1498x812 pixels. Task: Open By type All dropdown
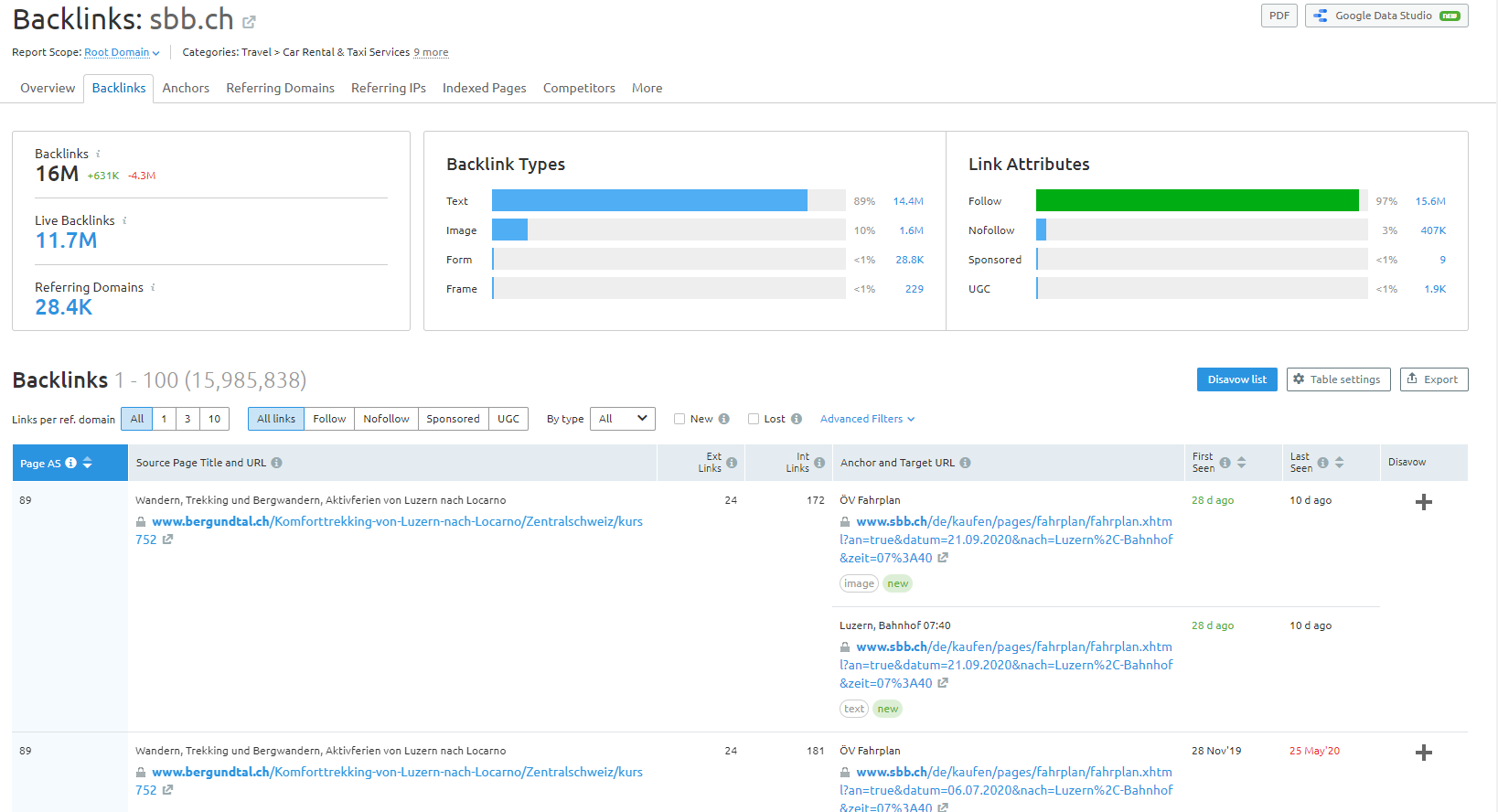pos(623,419)
